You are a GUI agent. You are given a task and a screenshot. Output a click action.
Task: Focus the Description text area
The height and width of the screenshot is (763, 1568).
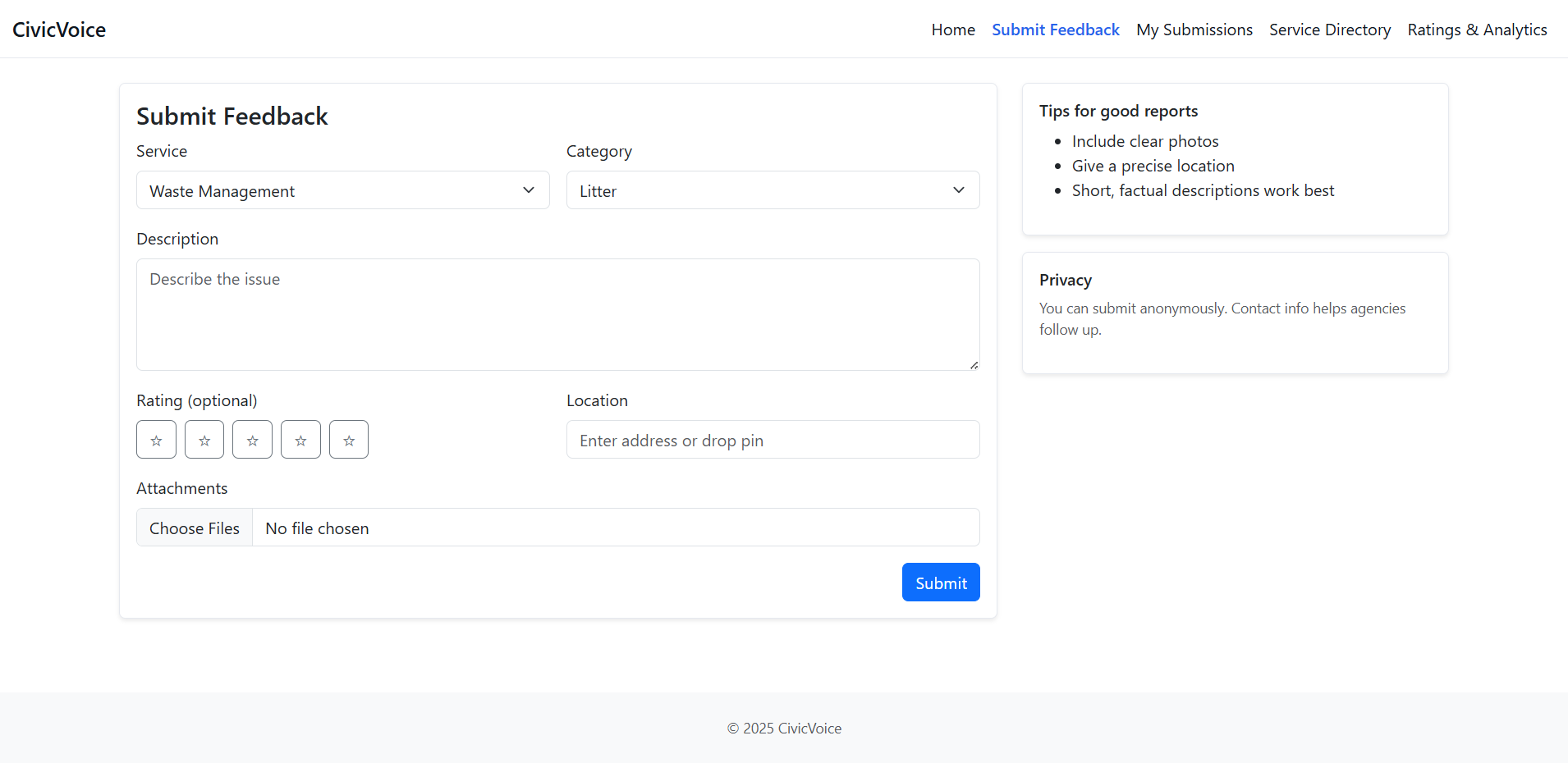click(557, 315)
